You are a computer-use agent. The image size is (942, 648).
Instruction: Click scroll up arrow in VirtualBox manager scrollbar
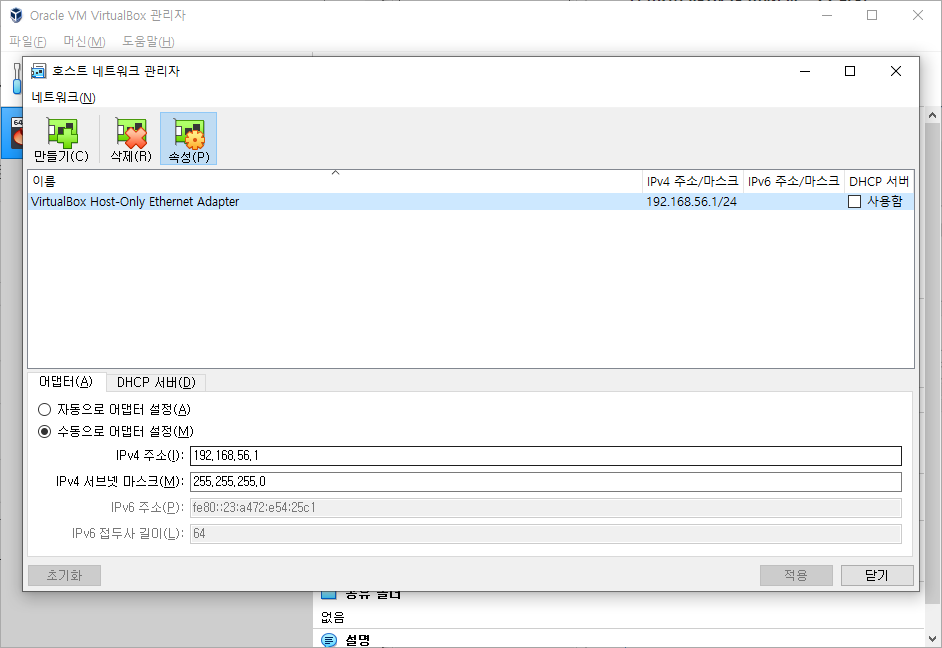[932, 115]
